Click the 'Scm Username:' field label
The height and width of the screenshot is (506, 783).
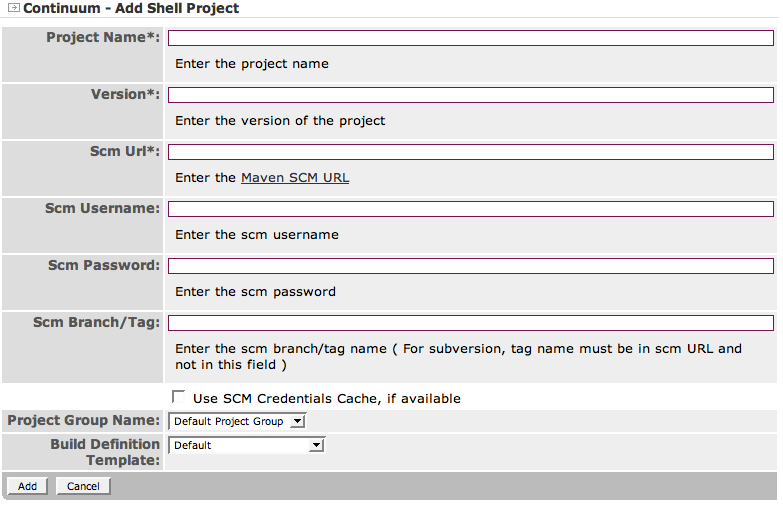pos(102,208)
